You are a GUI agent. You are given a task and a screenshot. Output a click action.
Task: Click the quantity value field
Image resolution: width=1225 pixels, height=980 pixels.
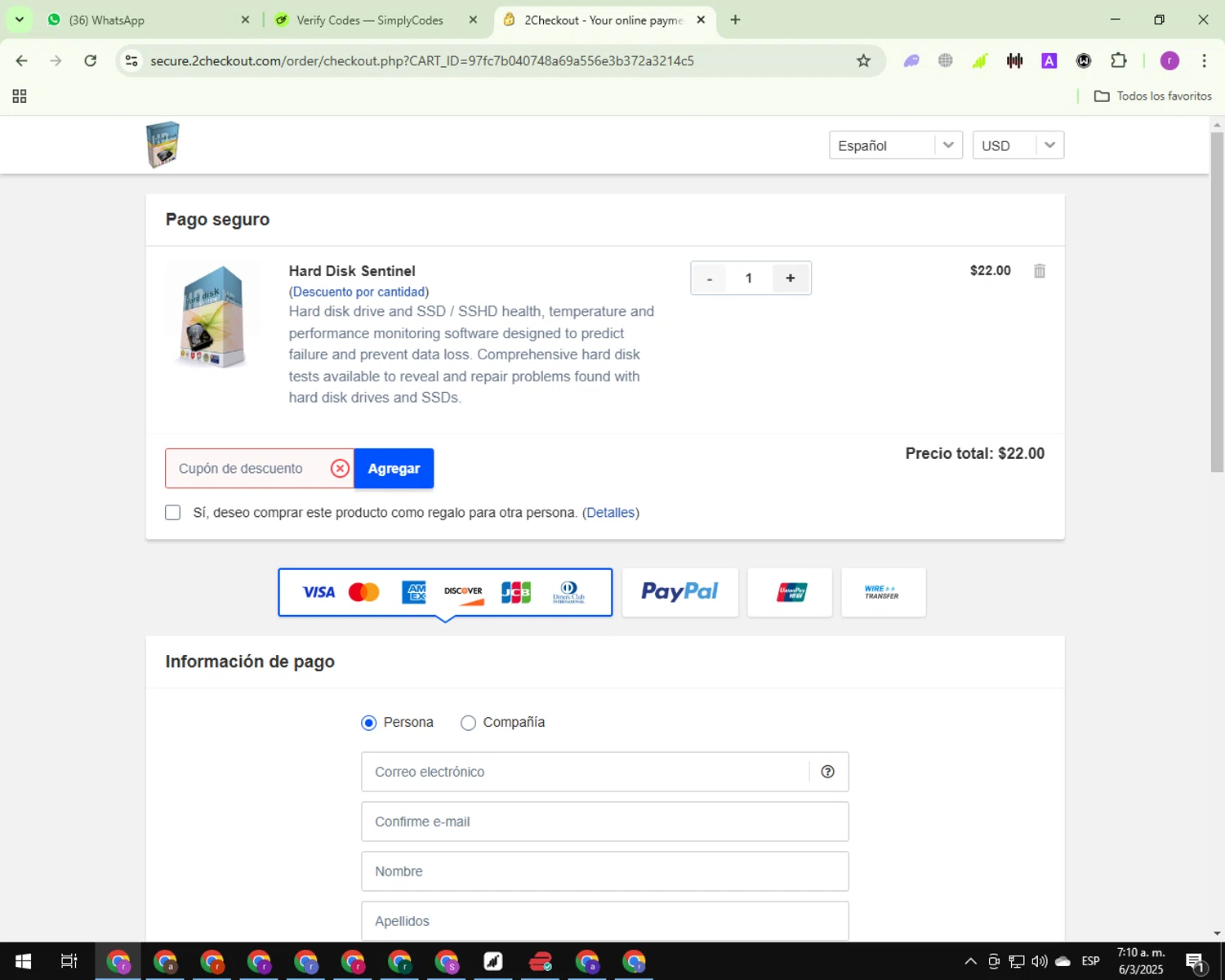(x=749, y=278)
